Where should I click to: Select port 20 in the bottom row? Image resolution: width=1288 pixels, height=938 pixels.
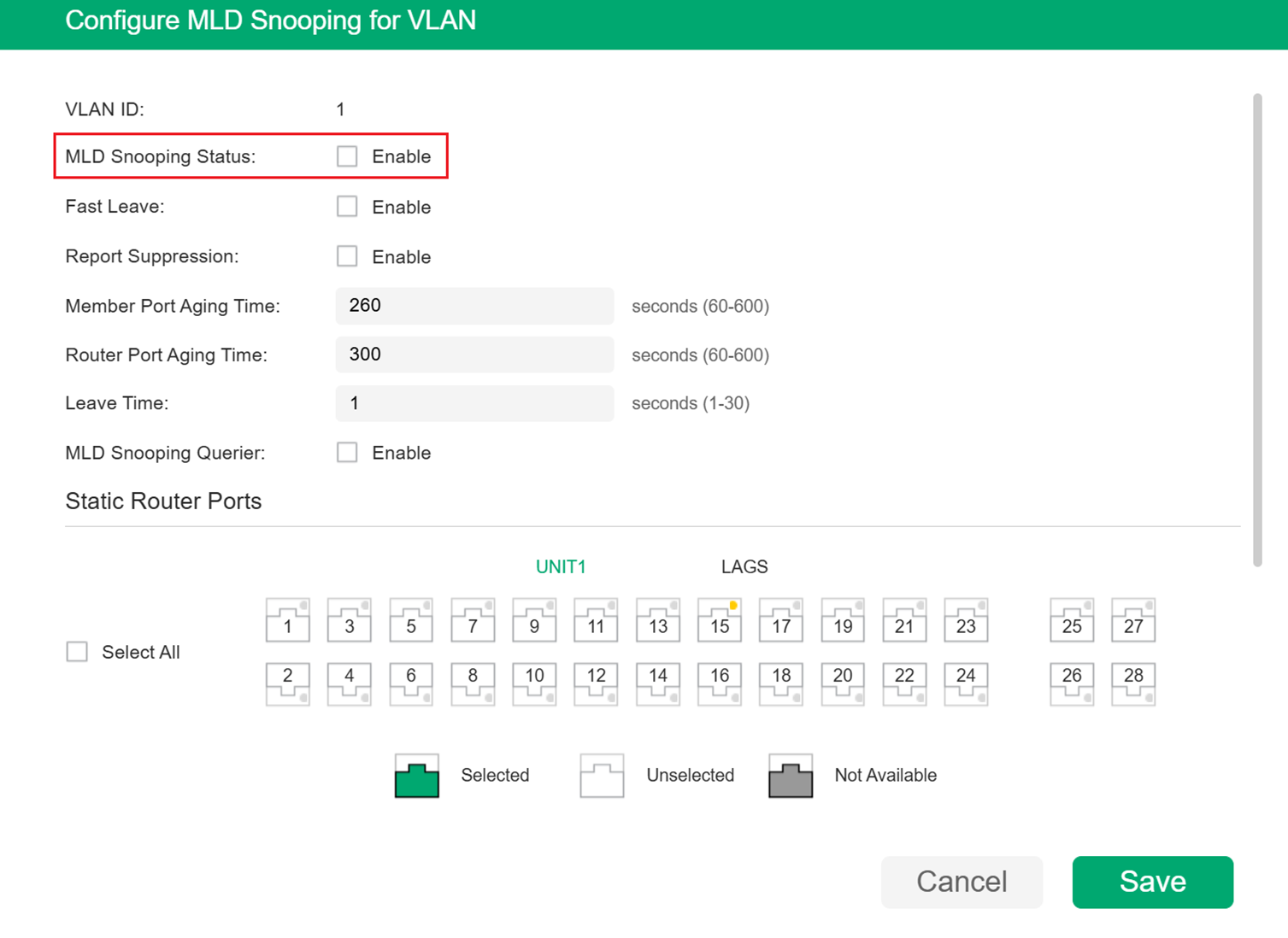pos(842,683)
